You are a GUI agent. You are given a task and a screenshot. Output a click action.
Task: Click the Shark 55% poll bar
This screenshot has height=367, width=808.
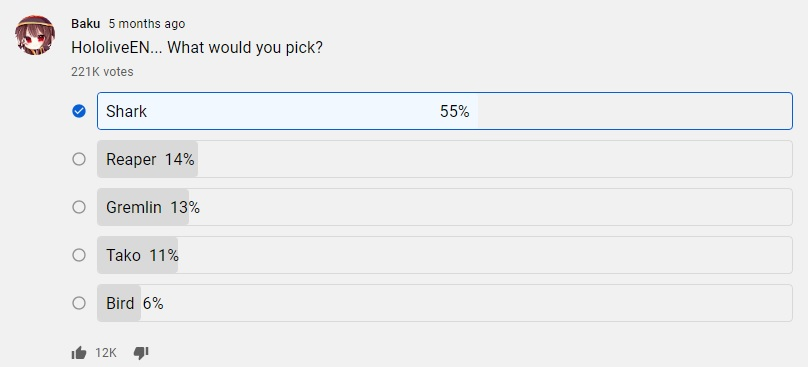click(445, 111)
